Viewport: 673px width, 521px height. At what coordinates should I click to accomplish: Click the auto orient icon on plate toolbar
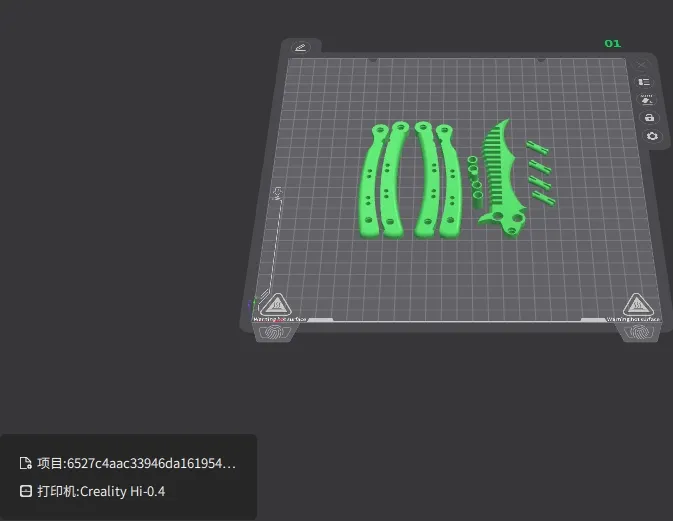pyautogui.click(x=646, y=100)
